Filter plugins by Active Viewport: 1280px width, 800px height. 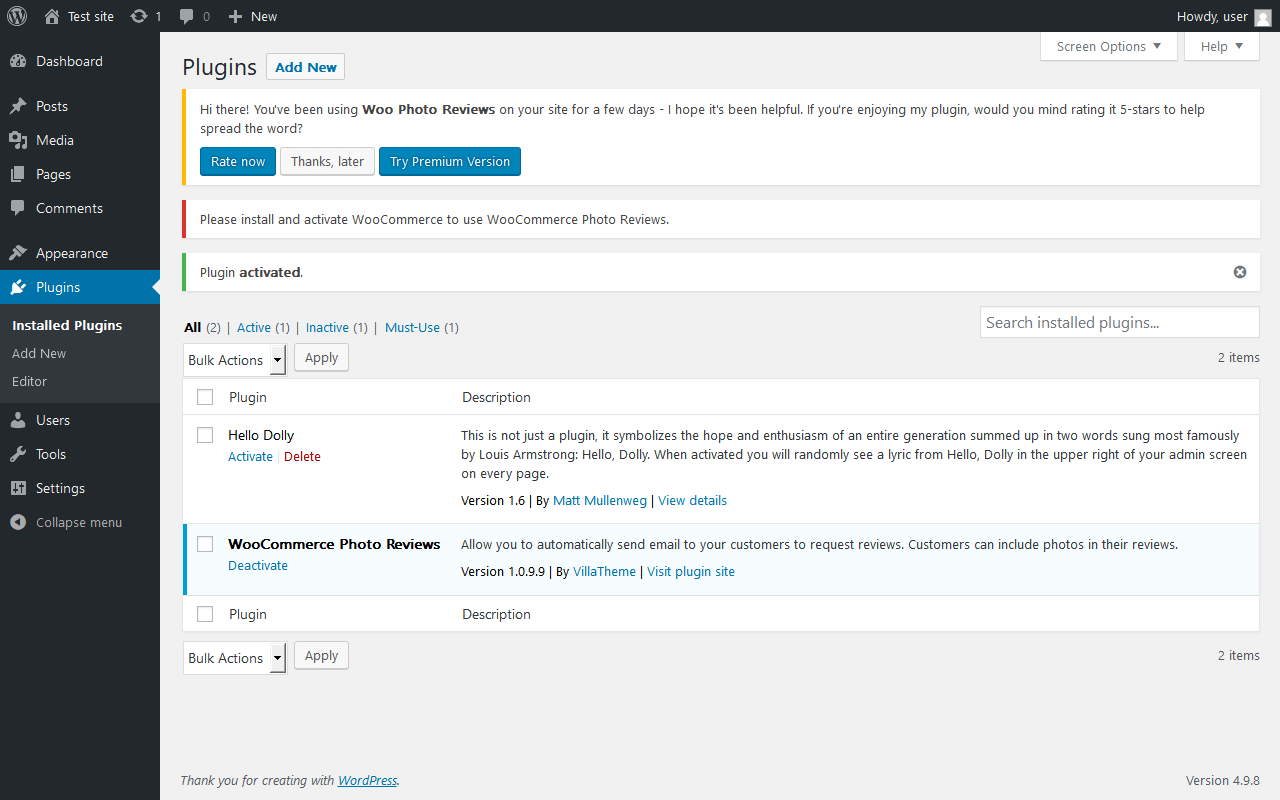pos(254,327)
